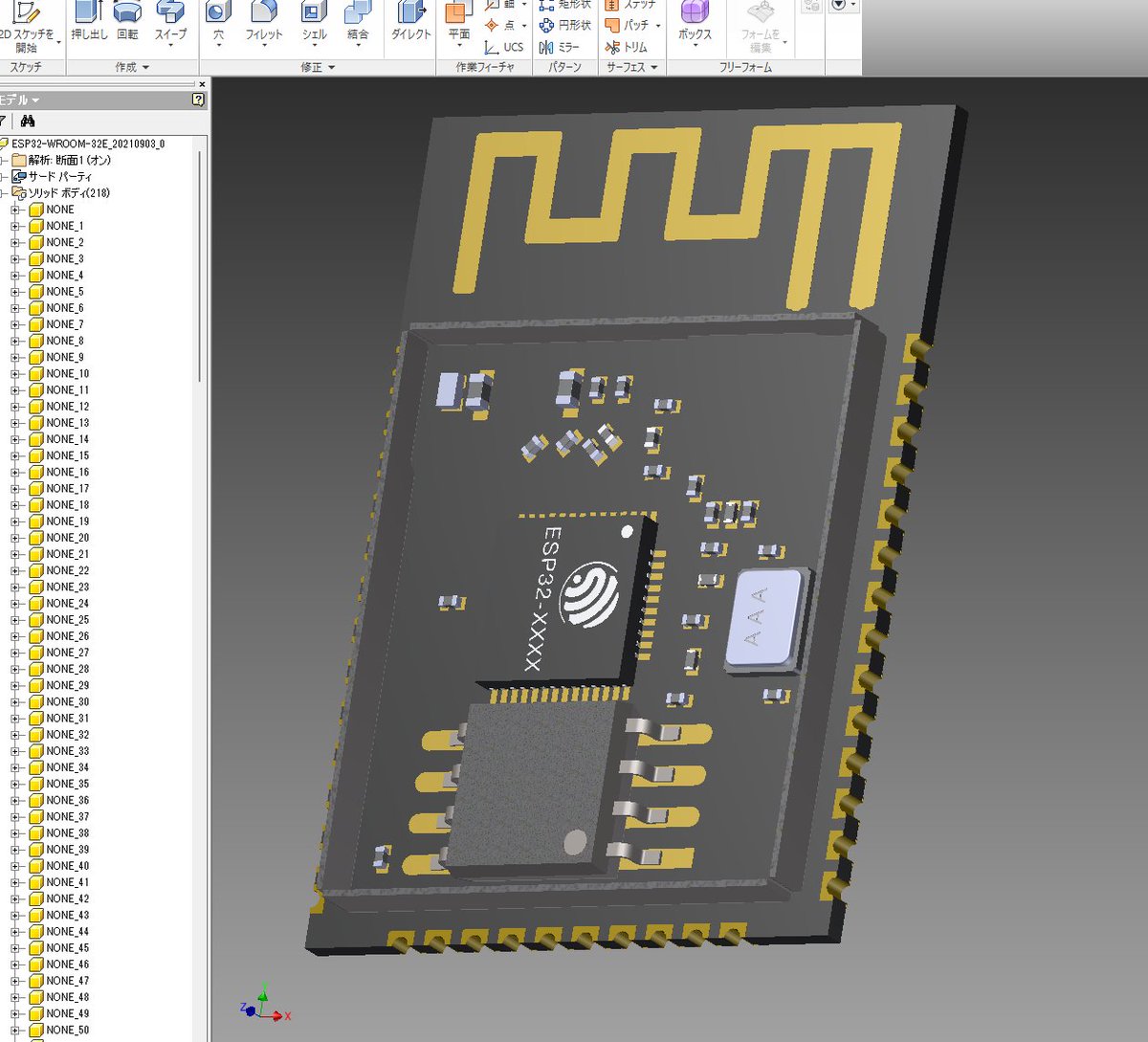Viewport: 1148px width, 1042px height.
Task: Select NONE_12 in the browser tree
Action: pyautogui.click(x=67, y=407)
